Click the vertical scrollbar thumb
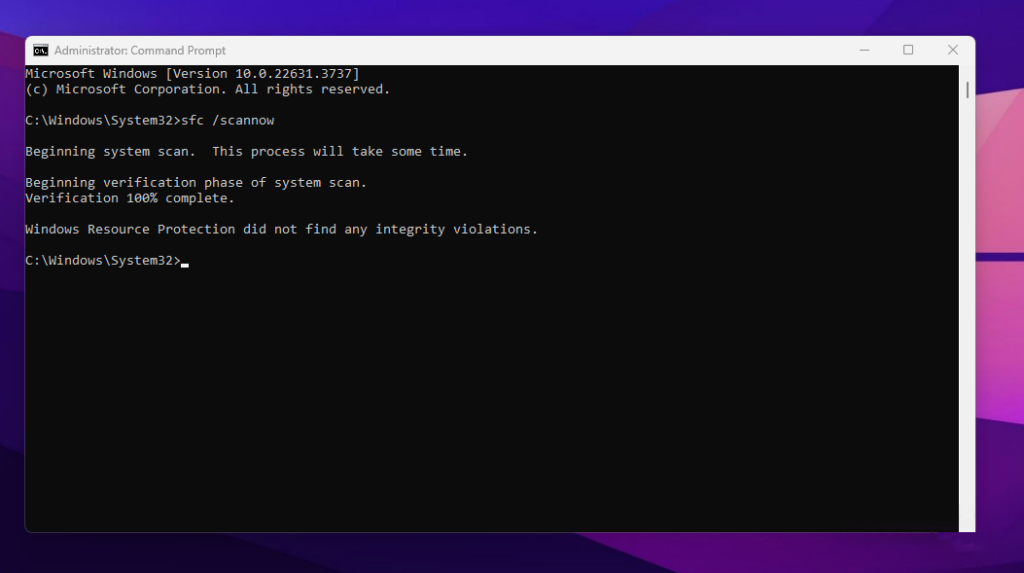This screenshot has width=1024, height=573. coord(967,89)
